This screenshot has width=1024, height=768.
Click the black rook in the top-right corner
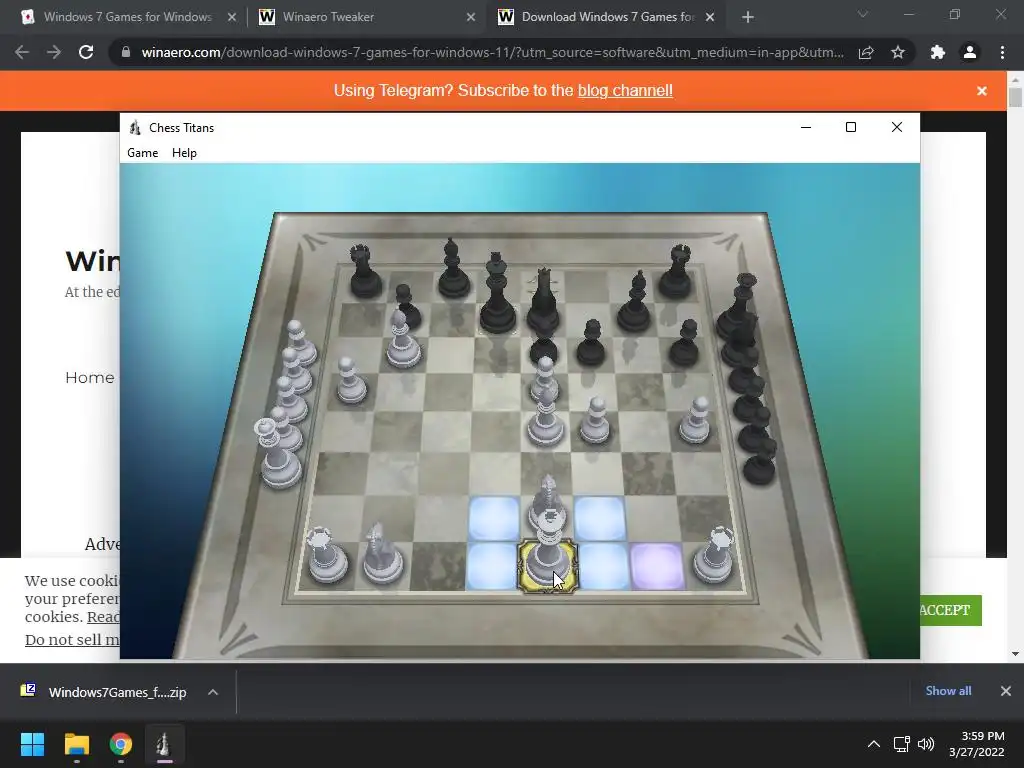[676, 271]
